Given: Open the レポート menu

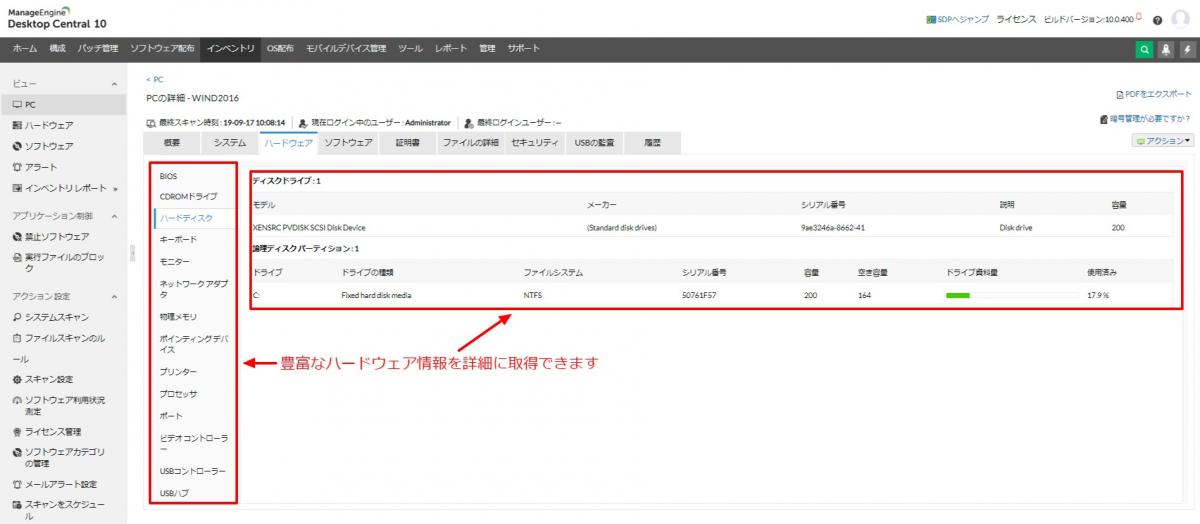Looking at the screenshot, I should coord(451,49).
